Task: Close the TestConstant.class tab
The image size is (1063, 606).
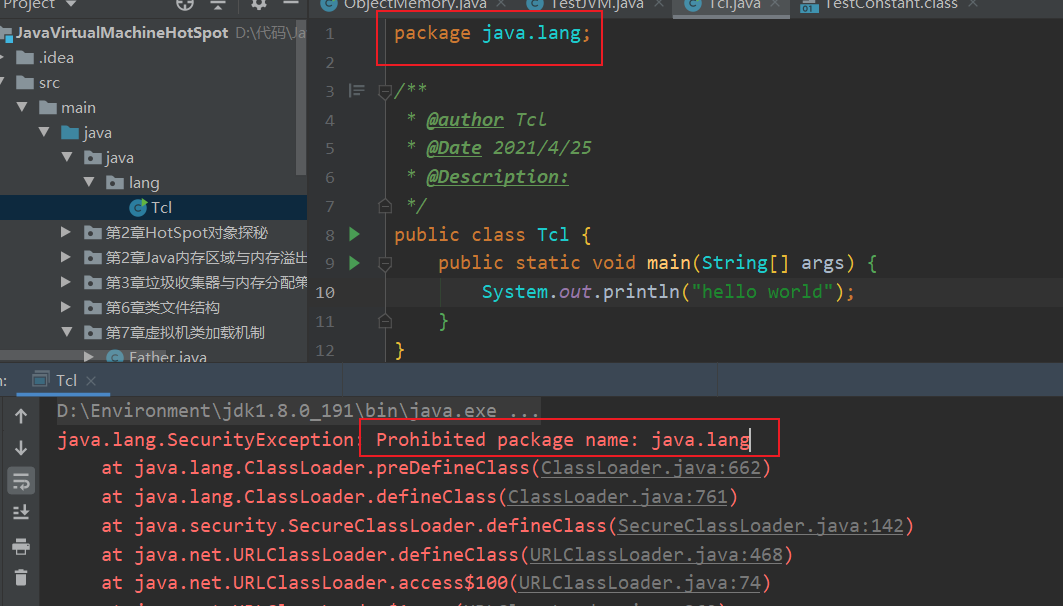Action: click(x=973, y=5)
